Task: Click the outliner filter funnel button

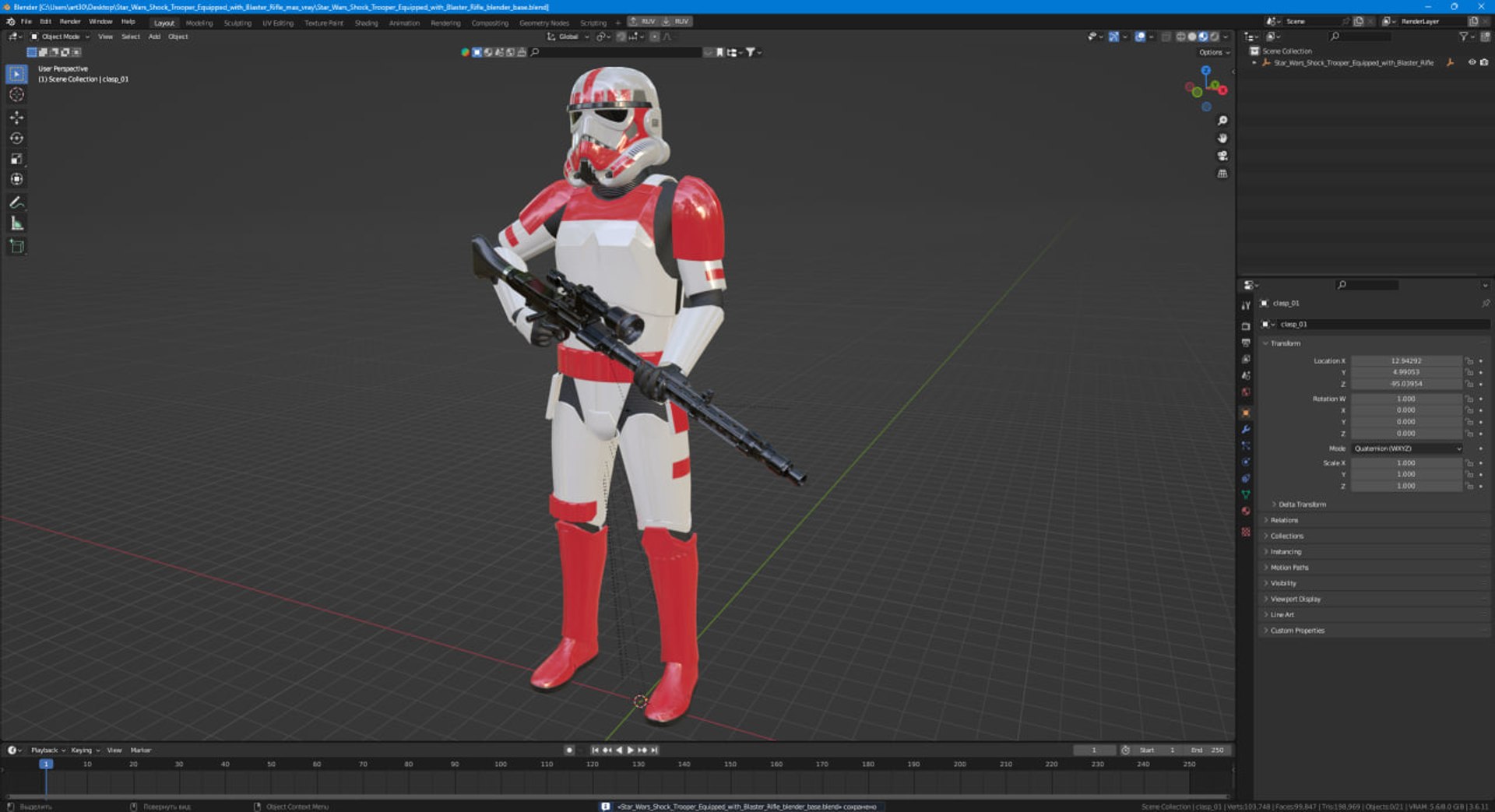Action: [x=1463, y=37]
